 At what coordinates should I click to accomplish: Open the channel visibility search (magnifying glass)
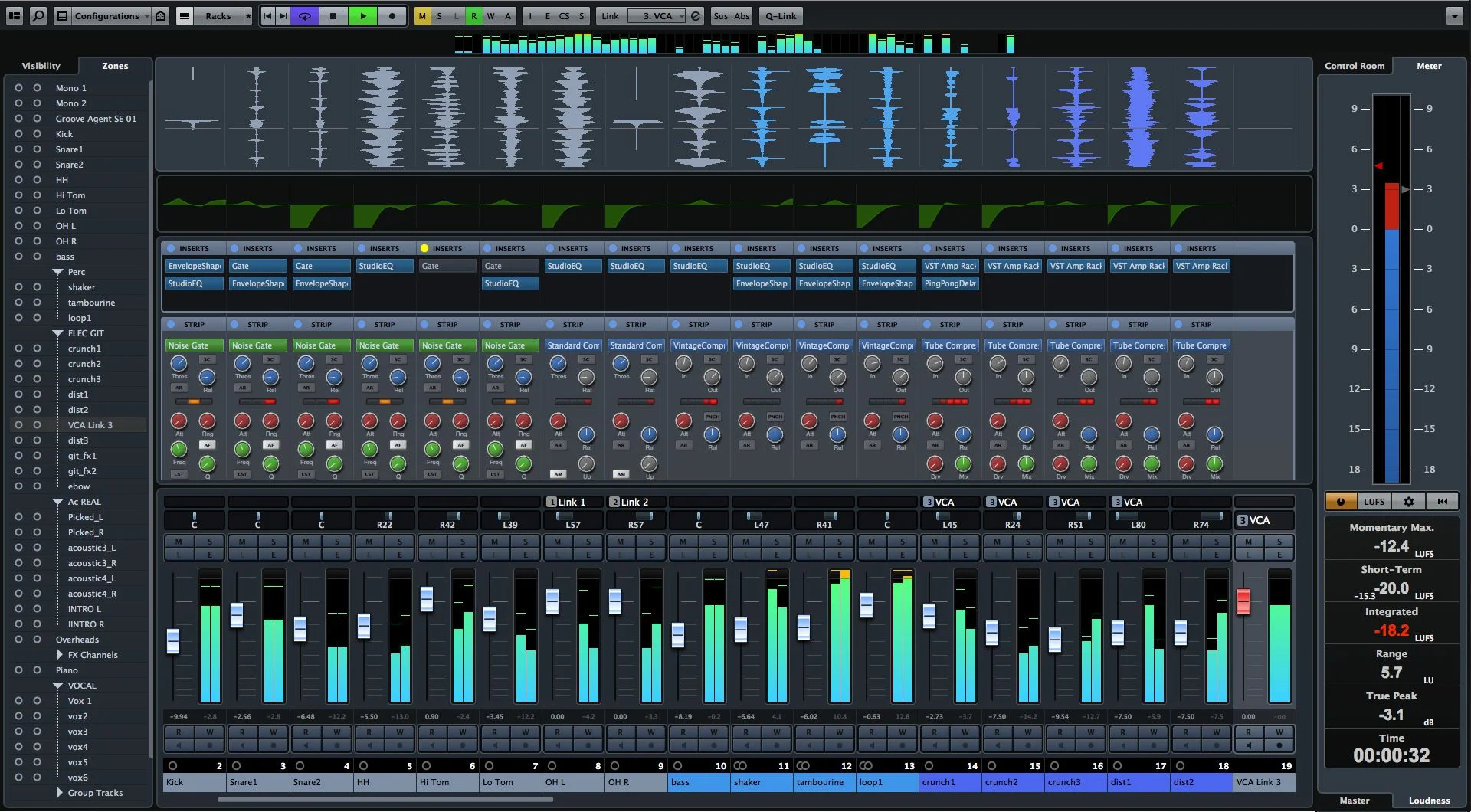coord(38,15)
